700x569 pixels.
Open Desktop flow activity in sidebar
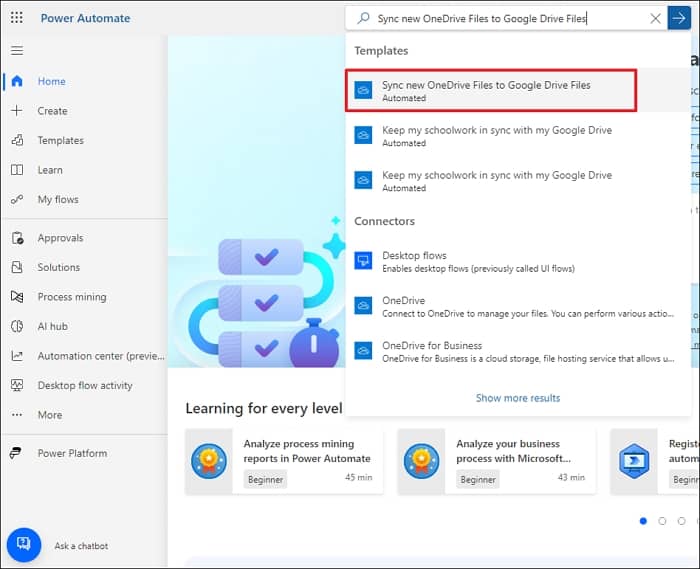85,385
